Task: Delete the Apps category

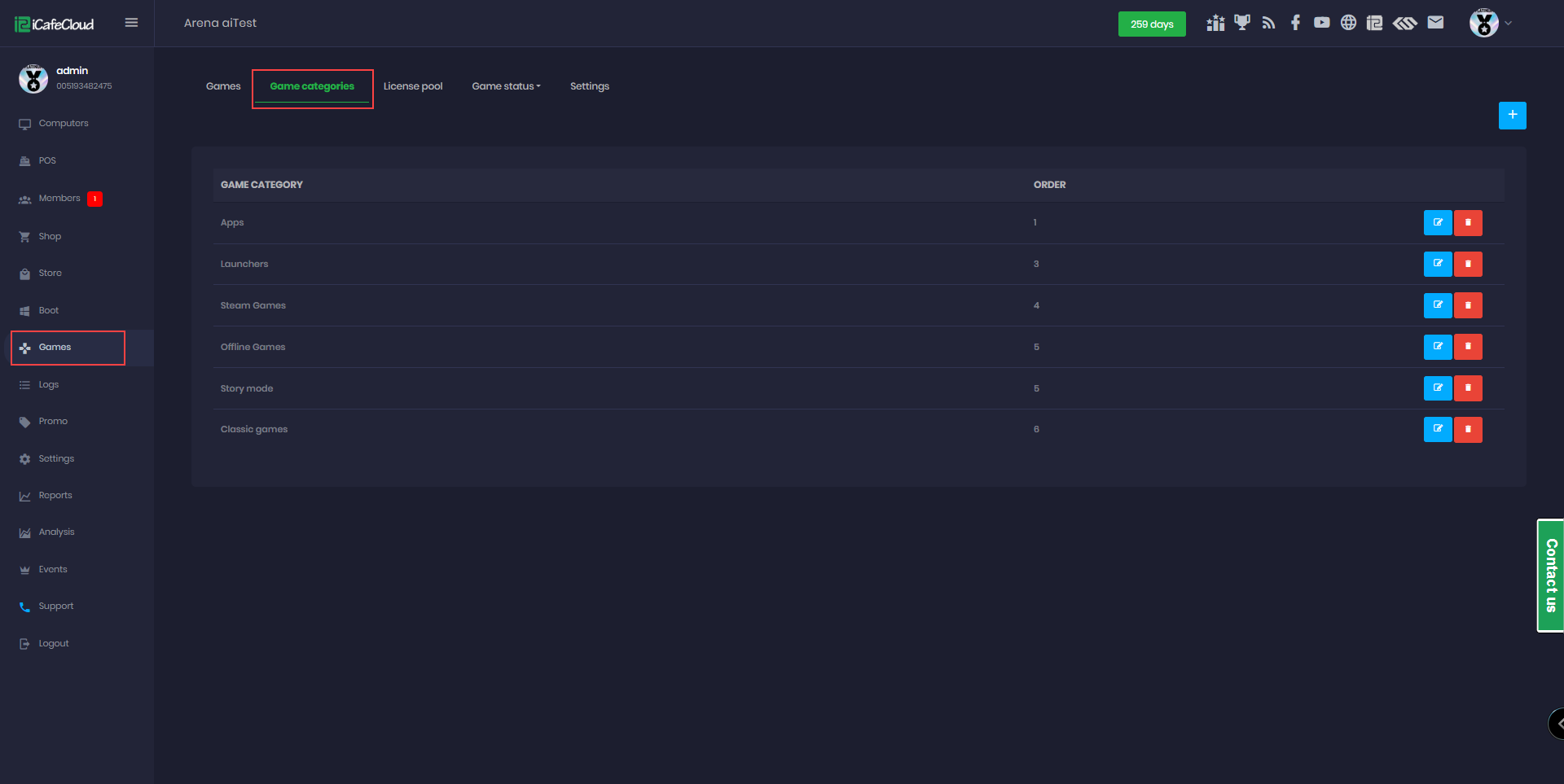Action: [1468, 222]
